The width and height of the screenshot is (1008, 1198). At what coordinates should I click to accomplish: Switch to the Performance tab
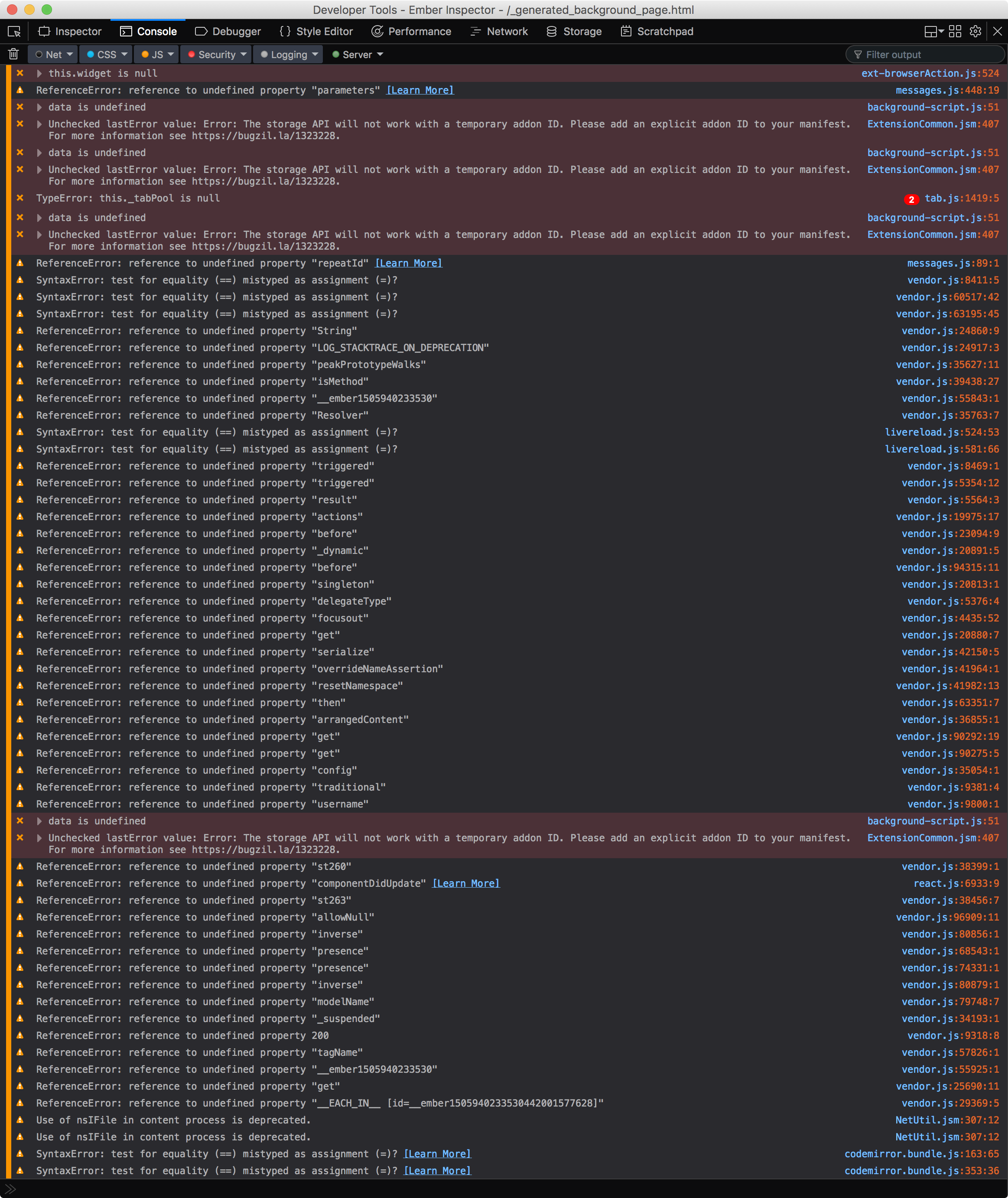411,32
